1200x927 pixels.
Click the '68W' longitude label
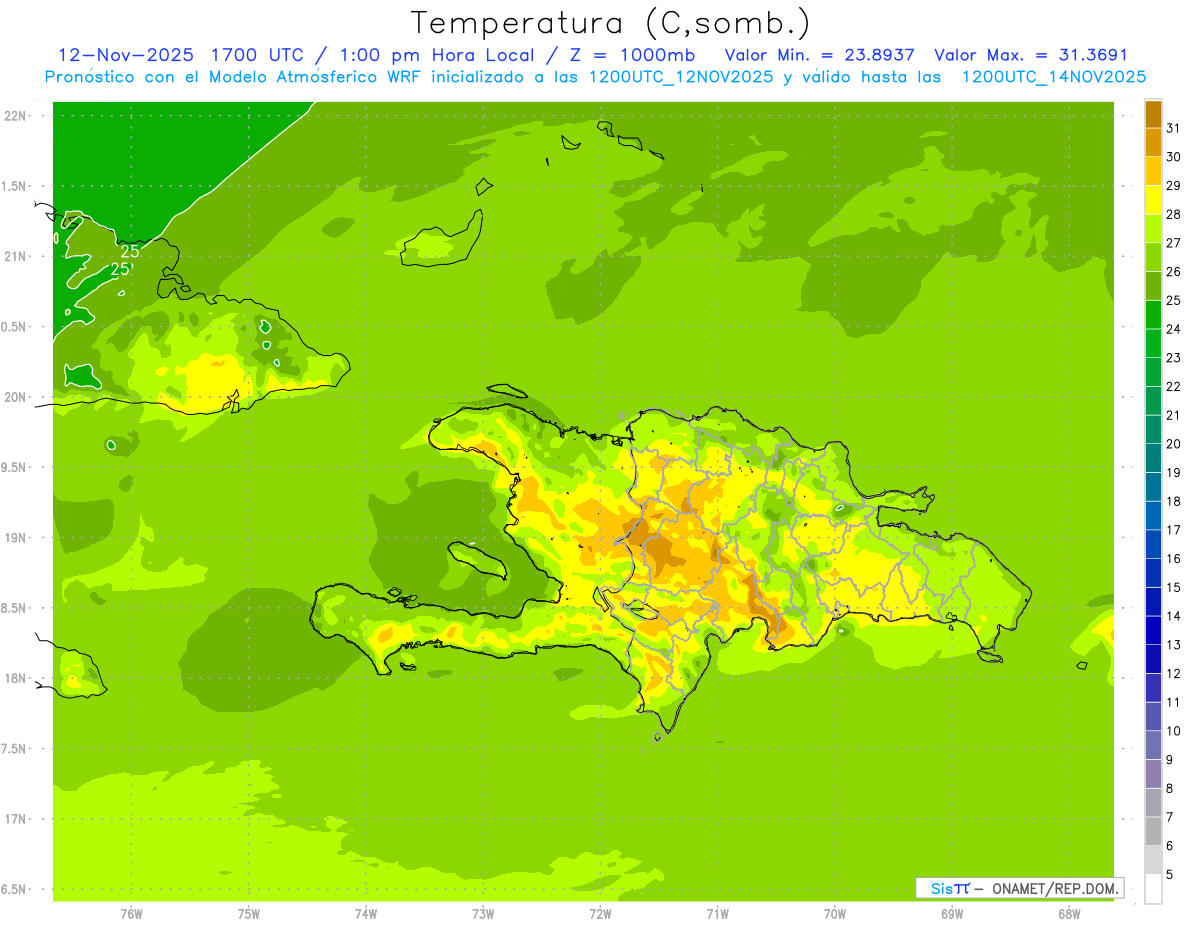tap(1069, 914)
